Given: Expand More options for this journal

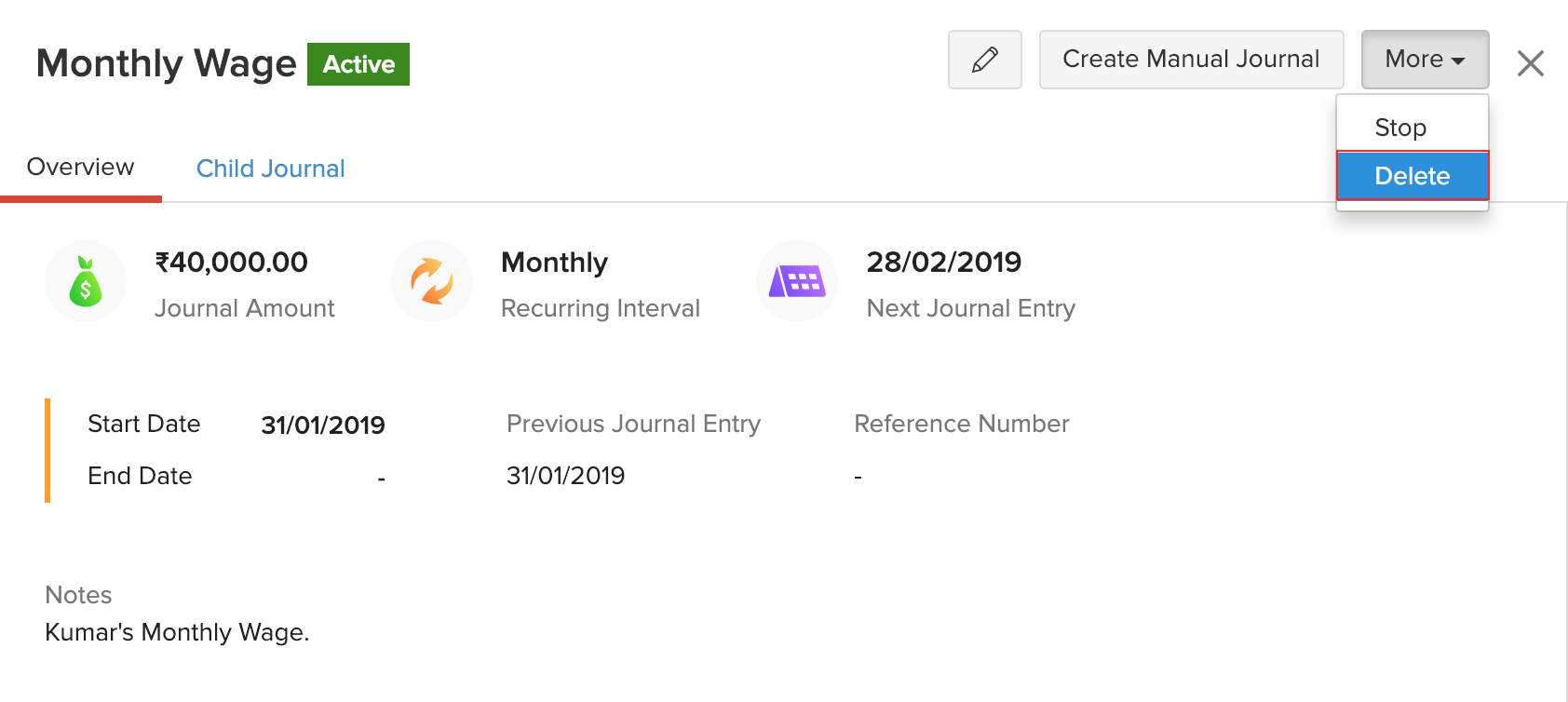Looking at the screenshot, I should [x=1423, y=59].
